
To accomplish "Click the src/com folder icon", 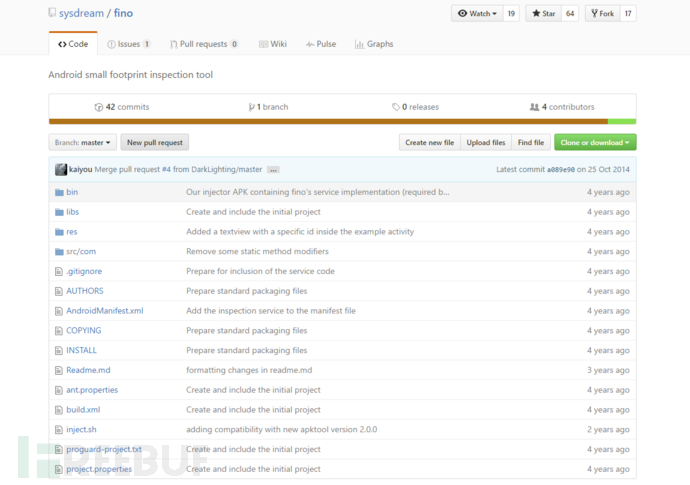I will coord(59,252).
